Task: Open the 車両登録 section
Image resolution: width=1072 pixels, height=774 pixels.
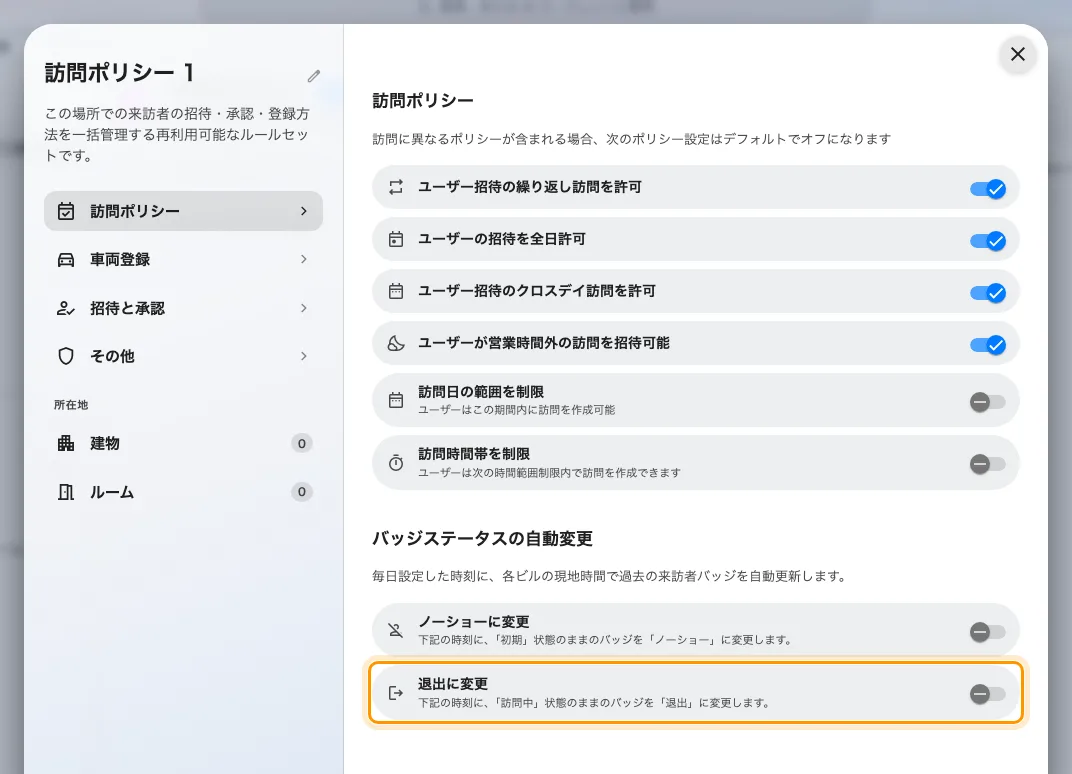Action: click(x=183, y=259)
